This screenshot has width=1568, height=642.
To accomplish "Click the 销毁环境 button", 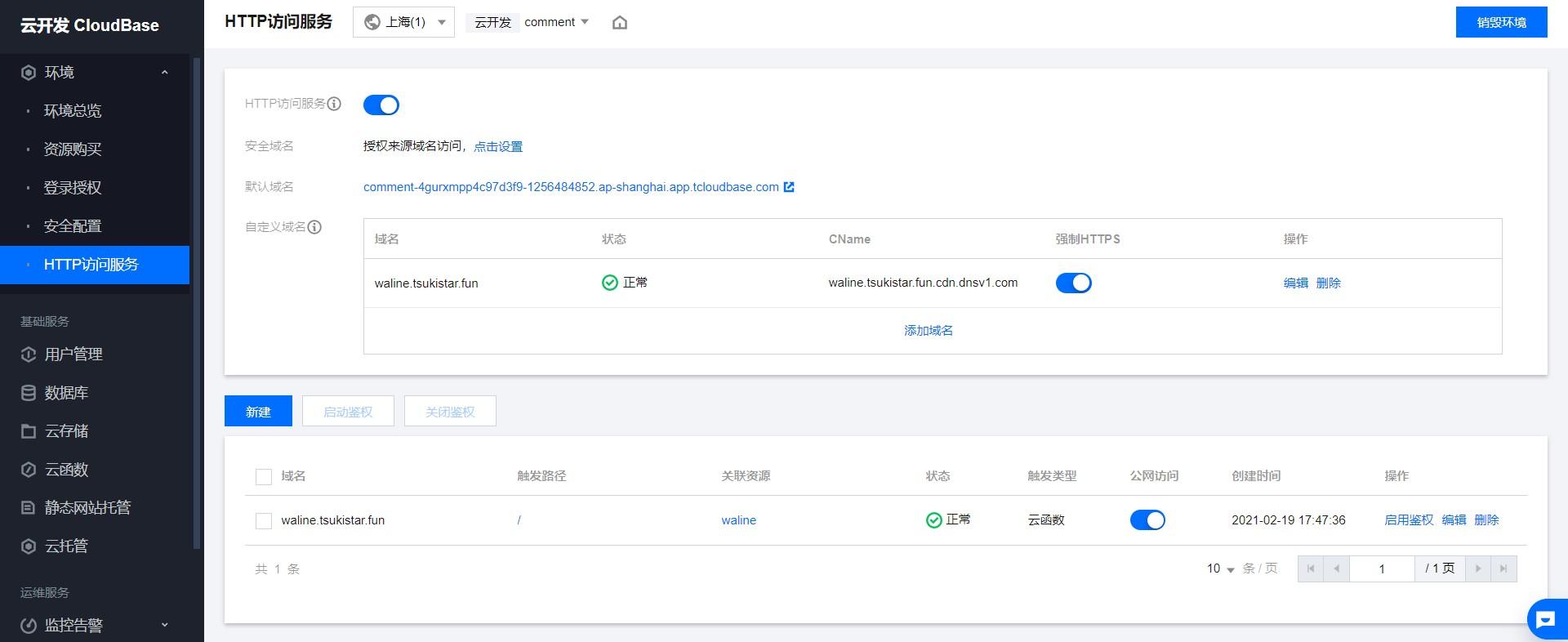I will 1501,22.
